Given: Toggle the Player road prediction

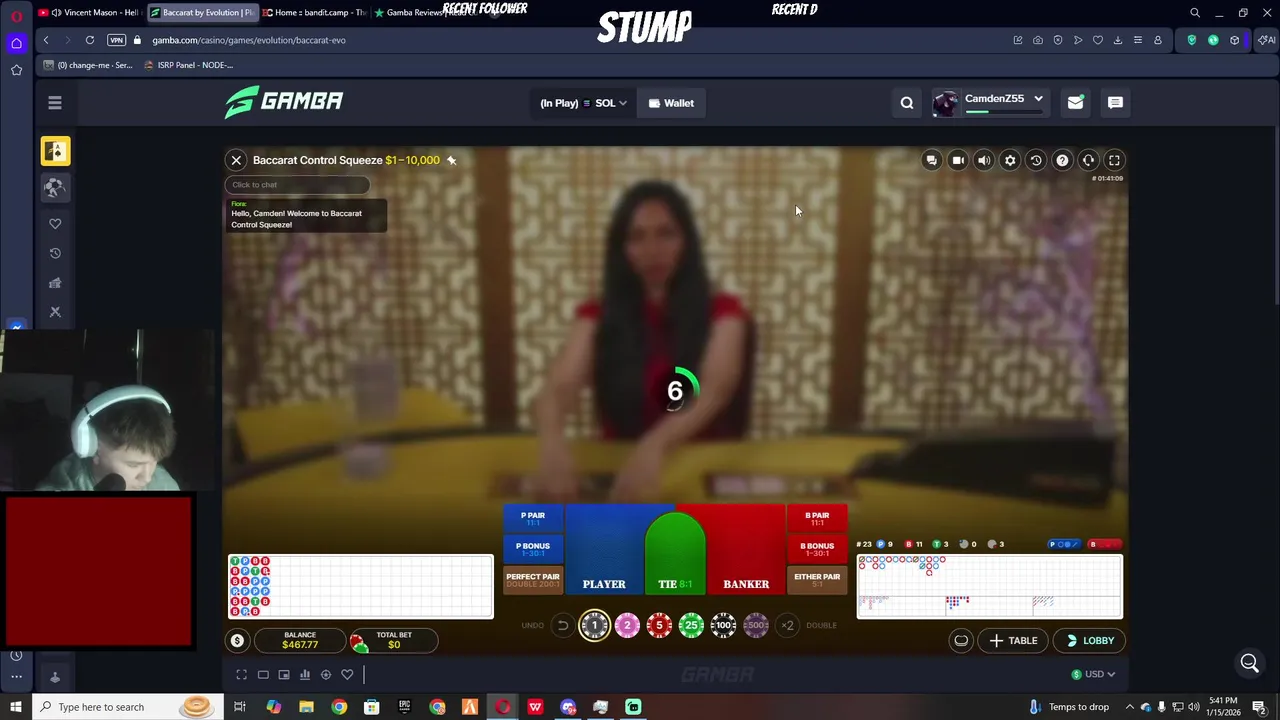Looking at the screenshot, I should (x=1064, y=544).
